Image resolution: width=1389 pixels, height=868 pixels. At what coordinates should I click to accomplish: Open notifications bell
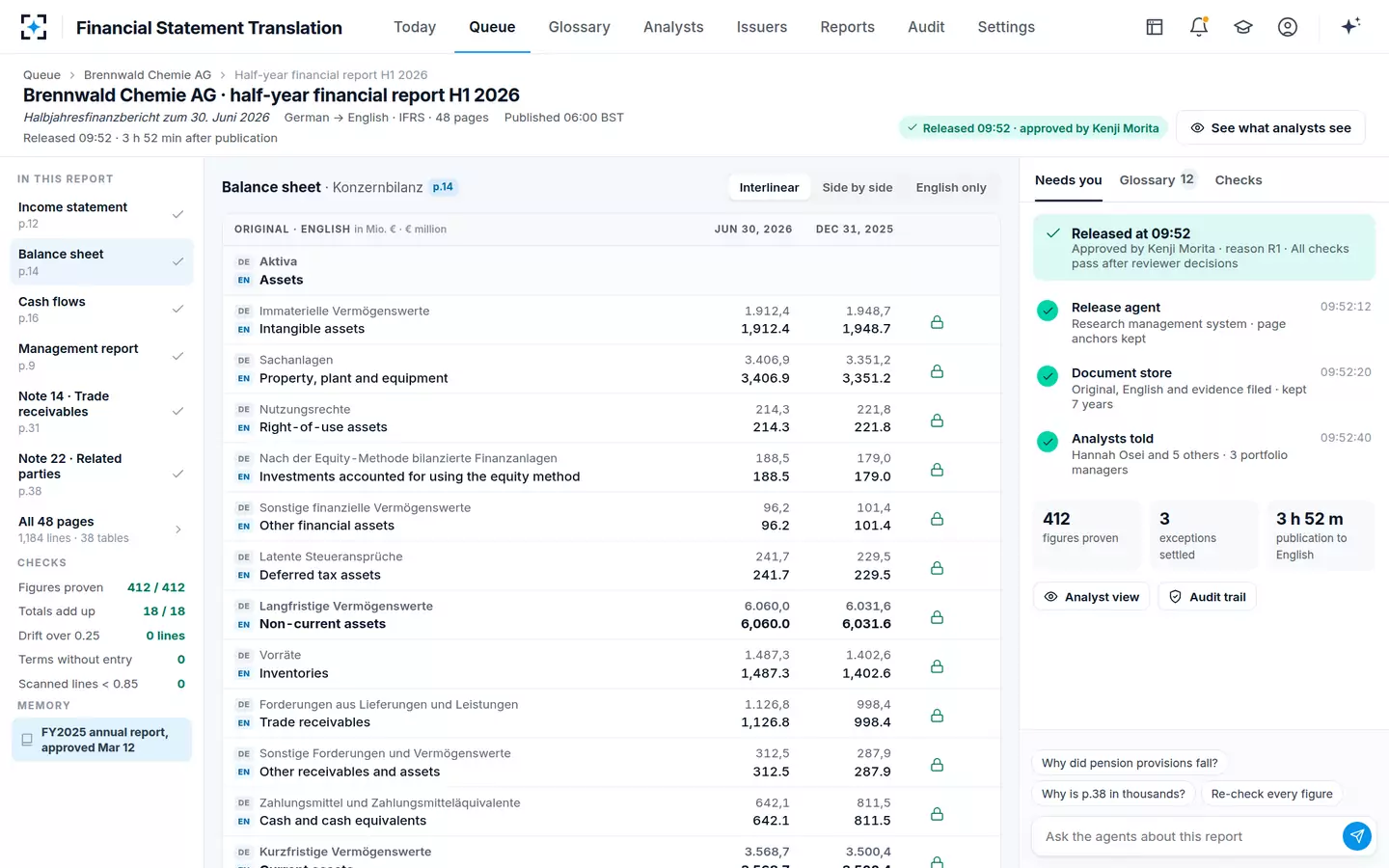[1199, 27]
